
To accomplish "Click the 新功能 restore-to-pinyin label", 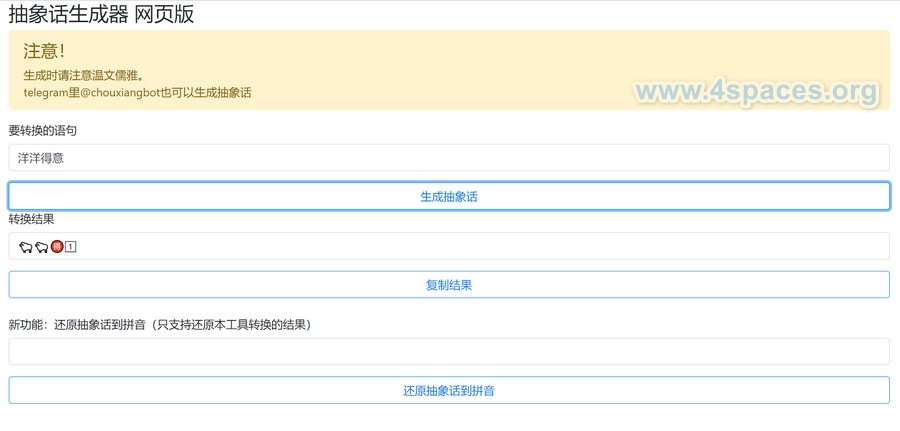I will point(160,325).
